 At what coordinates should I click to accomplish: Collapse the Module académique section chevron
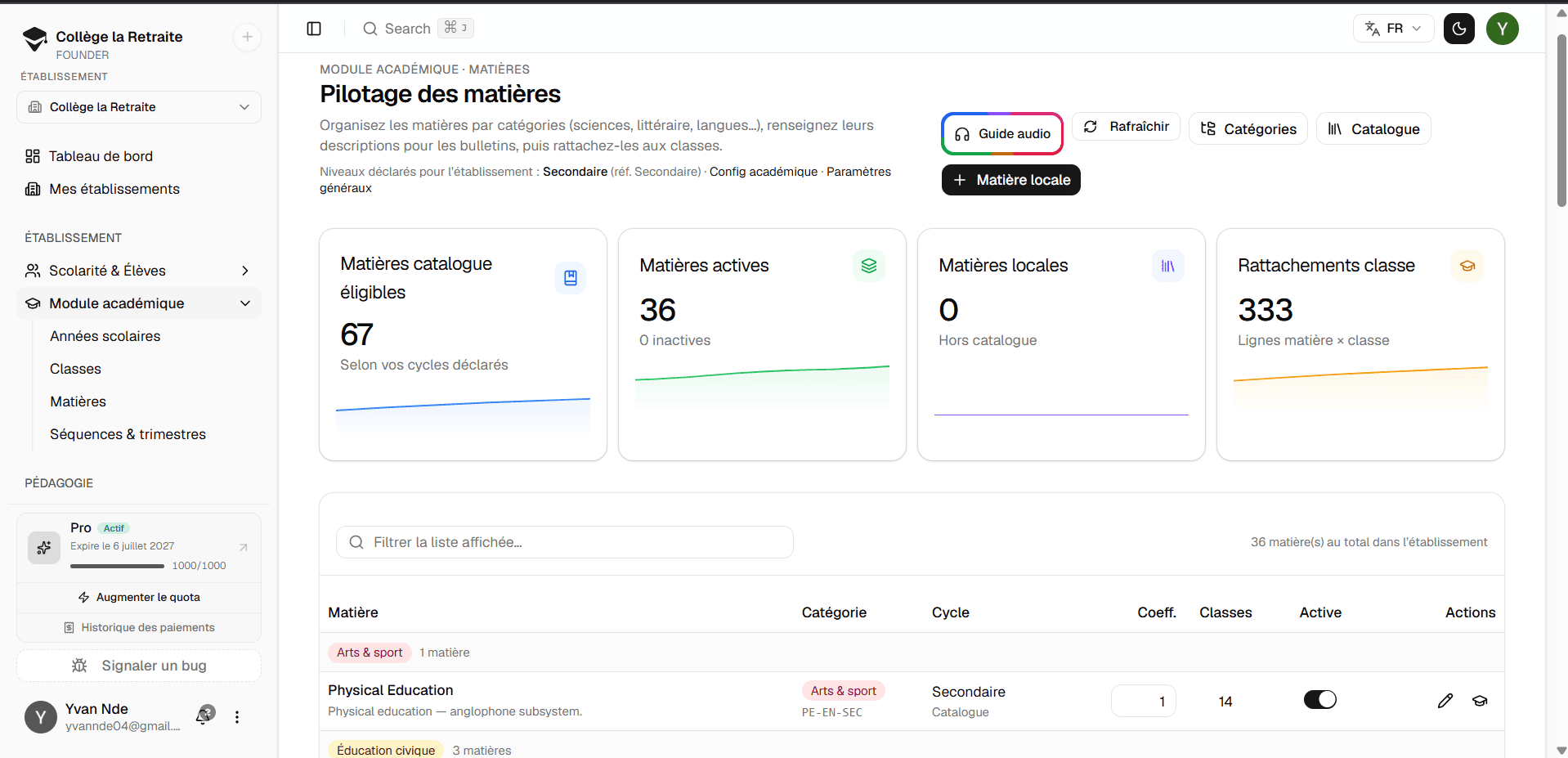coord(245,303)
